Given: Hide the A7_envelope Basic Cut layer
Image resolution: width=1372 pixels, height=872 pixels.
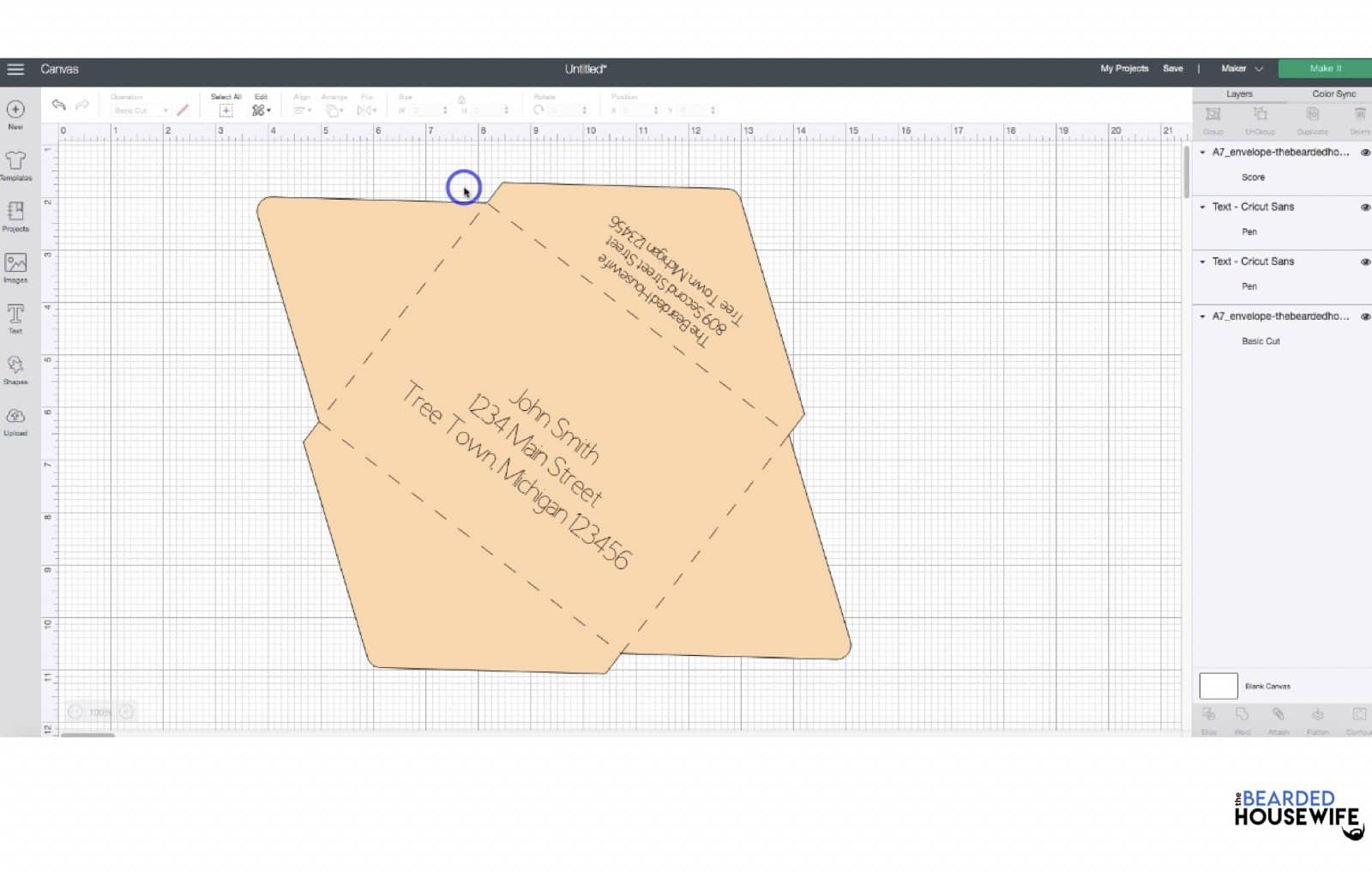Looking at the screenshot, I should coord(1366,316).
